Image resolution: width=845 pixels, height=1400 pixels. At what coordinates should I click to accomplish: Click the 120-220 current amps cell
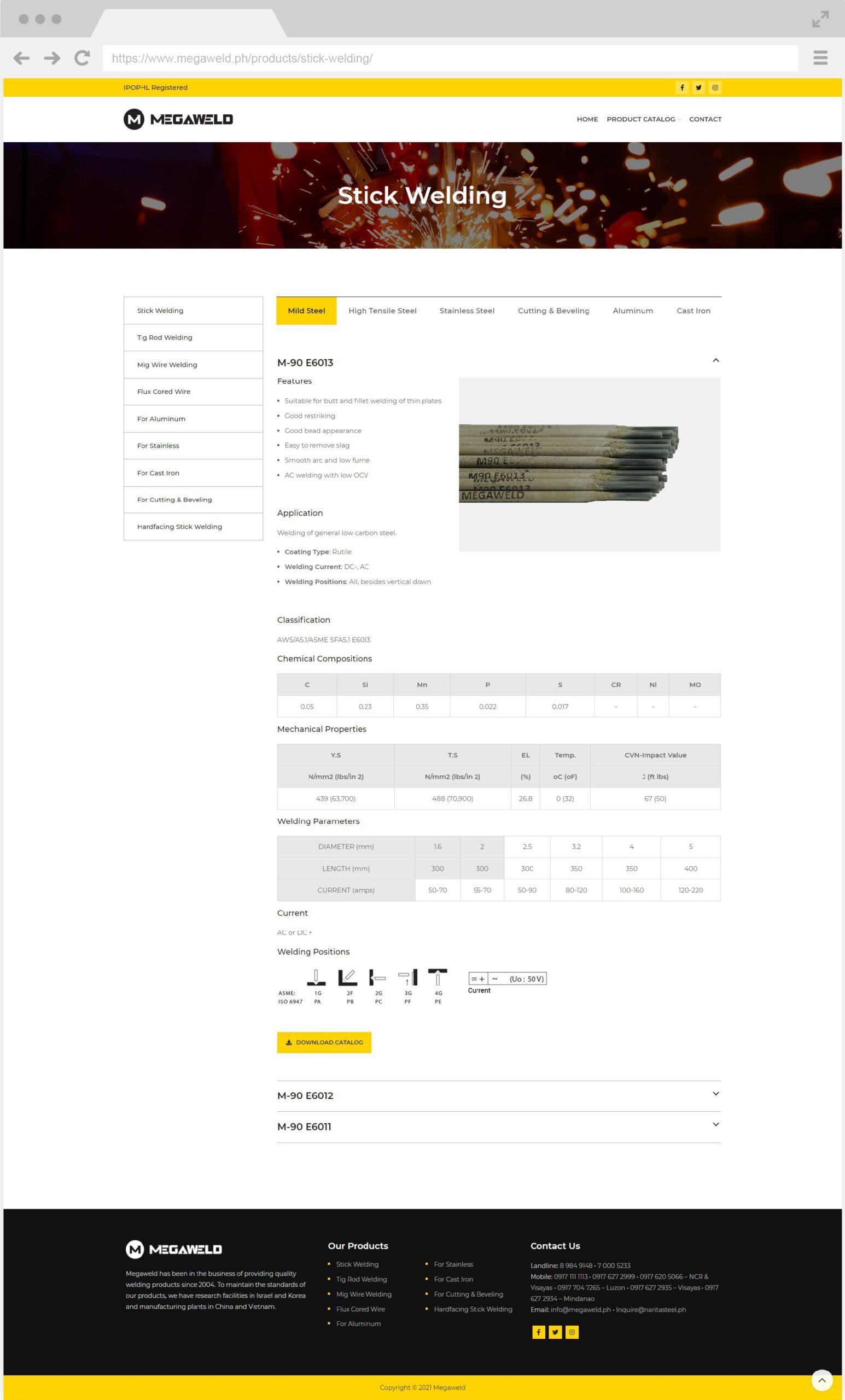[690, 890]
